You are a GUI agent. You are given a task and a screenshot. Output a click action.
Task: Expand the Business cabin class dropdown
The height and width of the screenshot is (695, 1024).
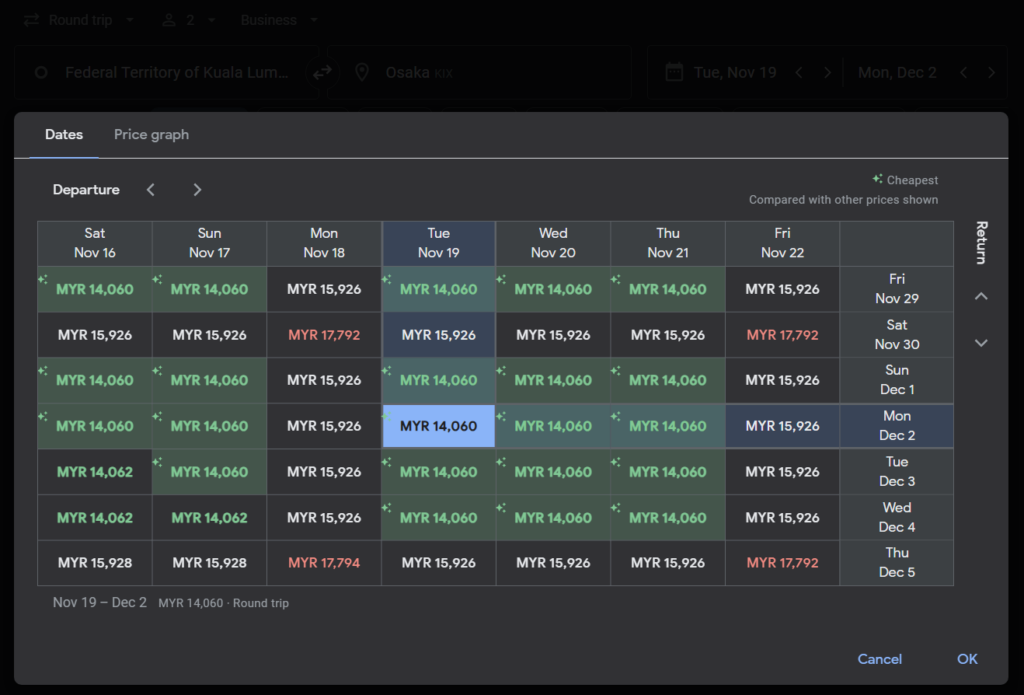[278, 20]
